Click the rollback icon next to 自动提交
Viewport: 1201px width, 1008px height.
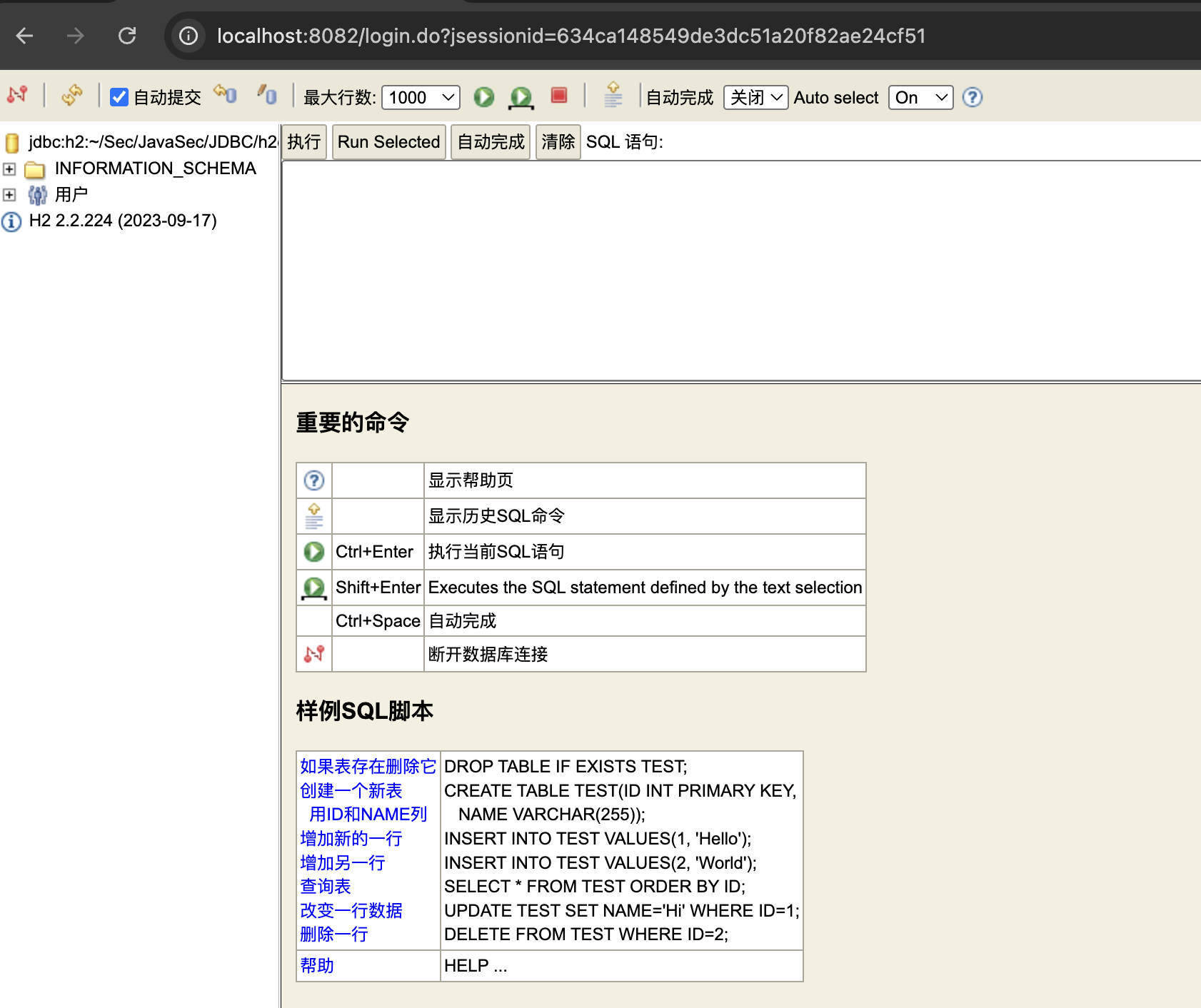226,94
